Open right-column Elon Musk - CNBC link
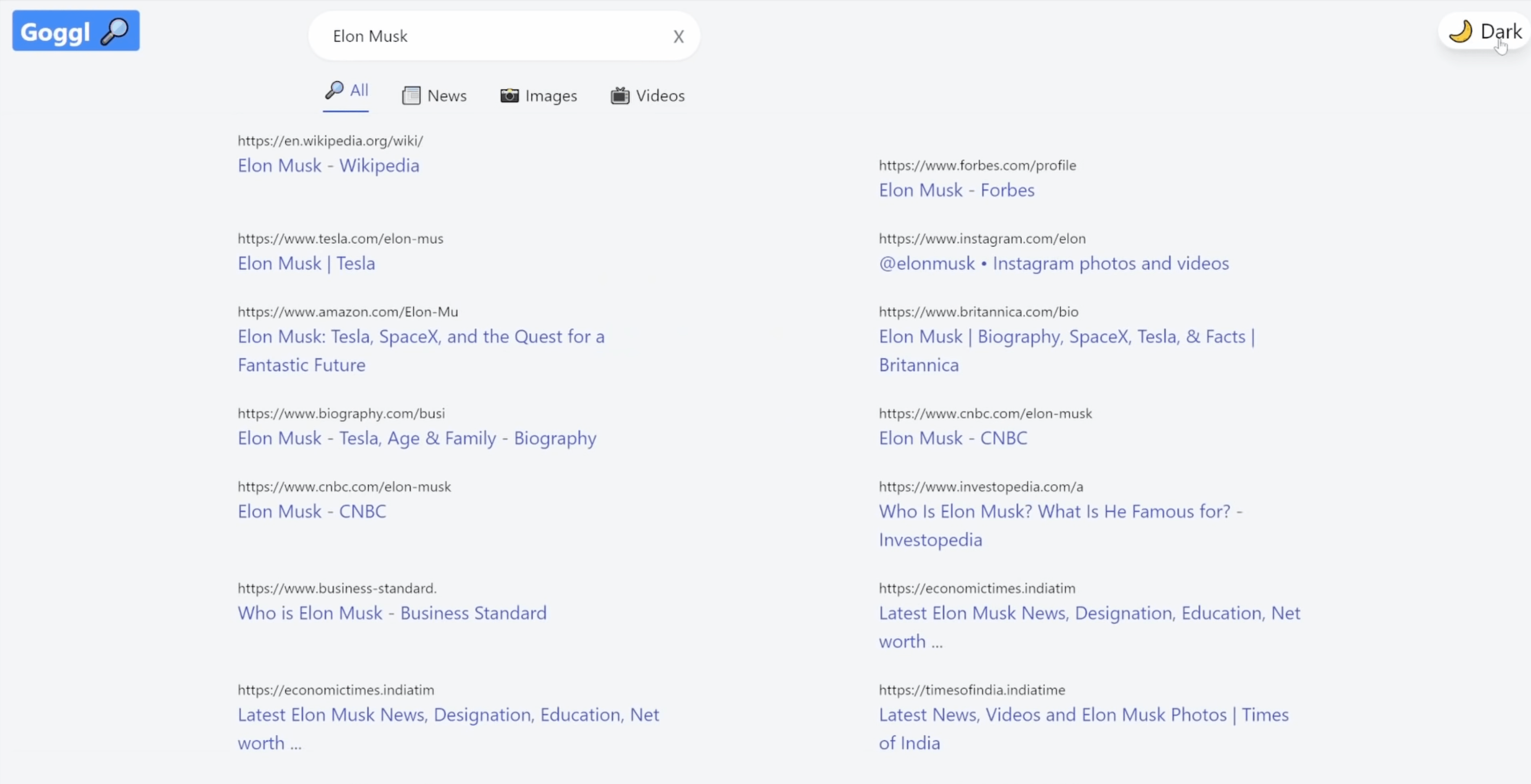The width and height of the screenshot is (1531, 784). point(953,438)
